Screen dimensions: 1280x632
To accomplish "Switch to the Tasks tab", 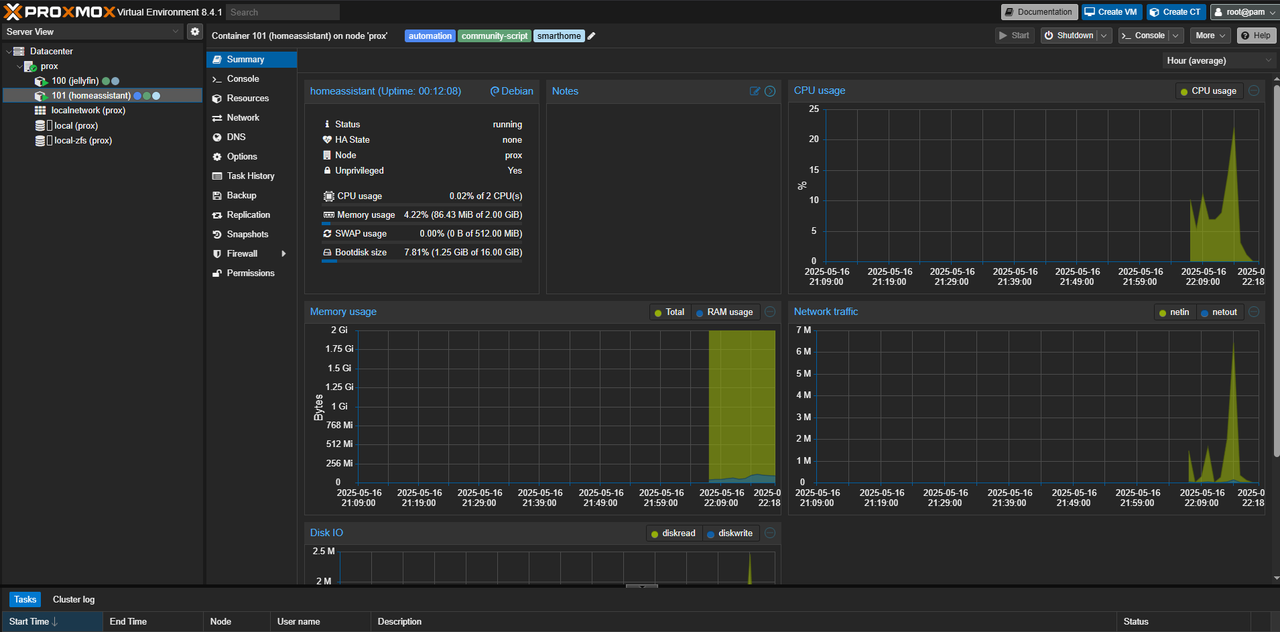I will point(25,599).
